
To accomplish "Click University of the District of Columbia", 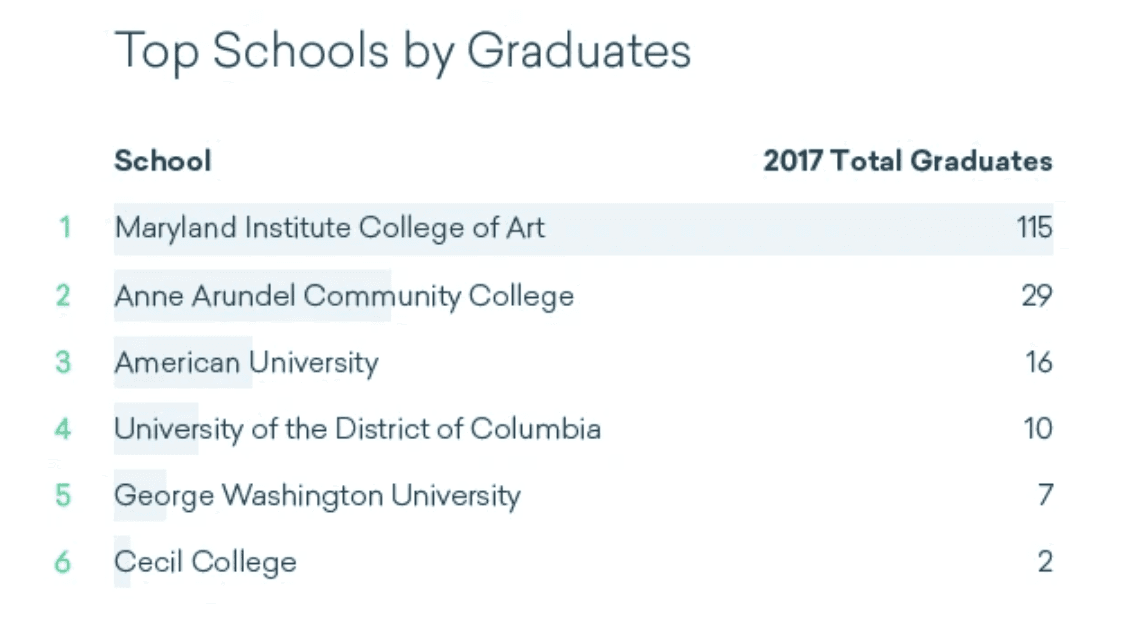I will [358, 429].
